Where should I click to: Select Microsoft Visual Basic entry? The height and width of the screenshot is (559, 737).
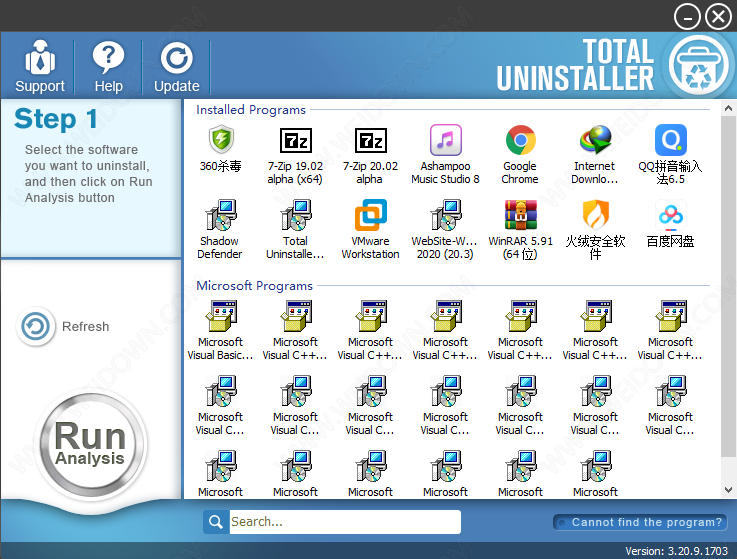[220, 331]
